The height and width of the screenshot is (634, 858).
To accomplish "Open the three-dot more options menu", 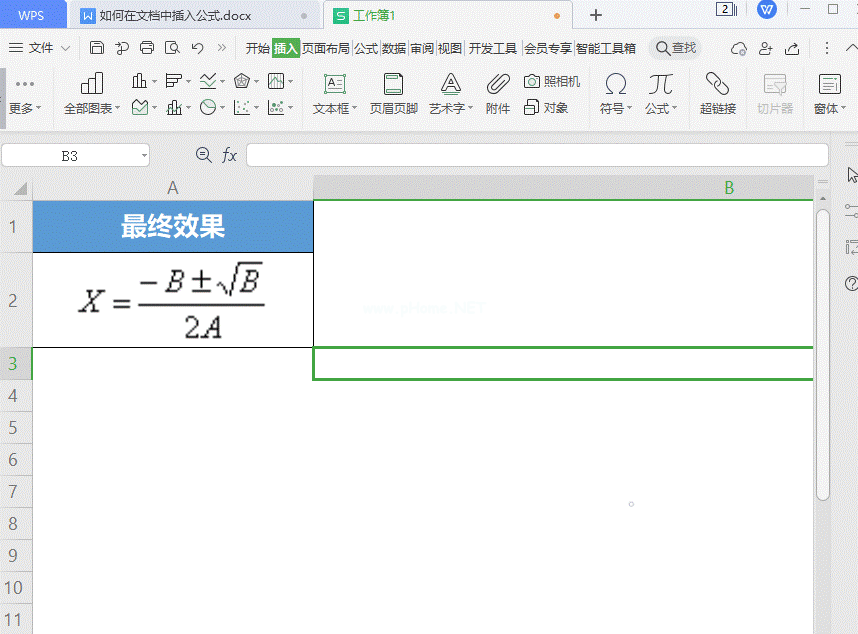I will point(827,48).
